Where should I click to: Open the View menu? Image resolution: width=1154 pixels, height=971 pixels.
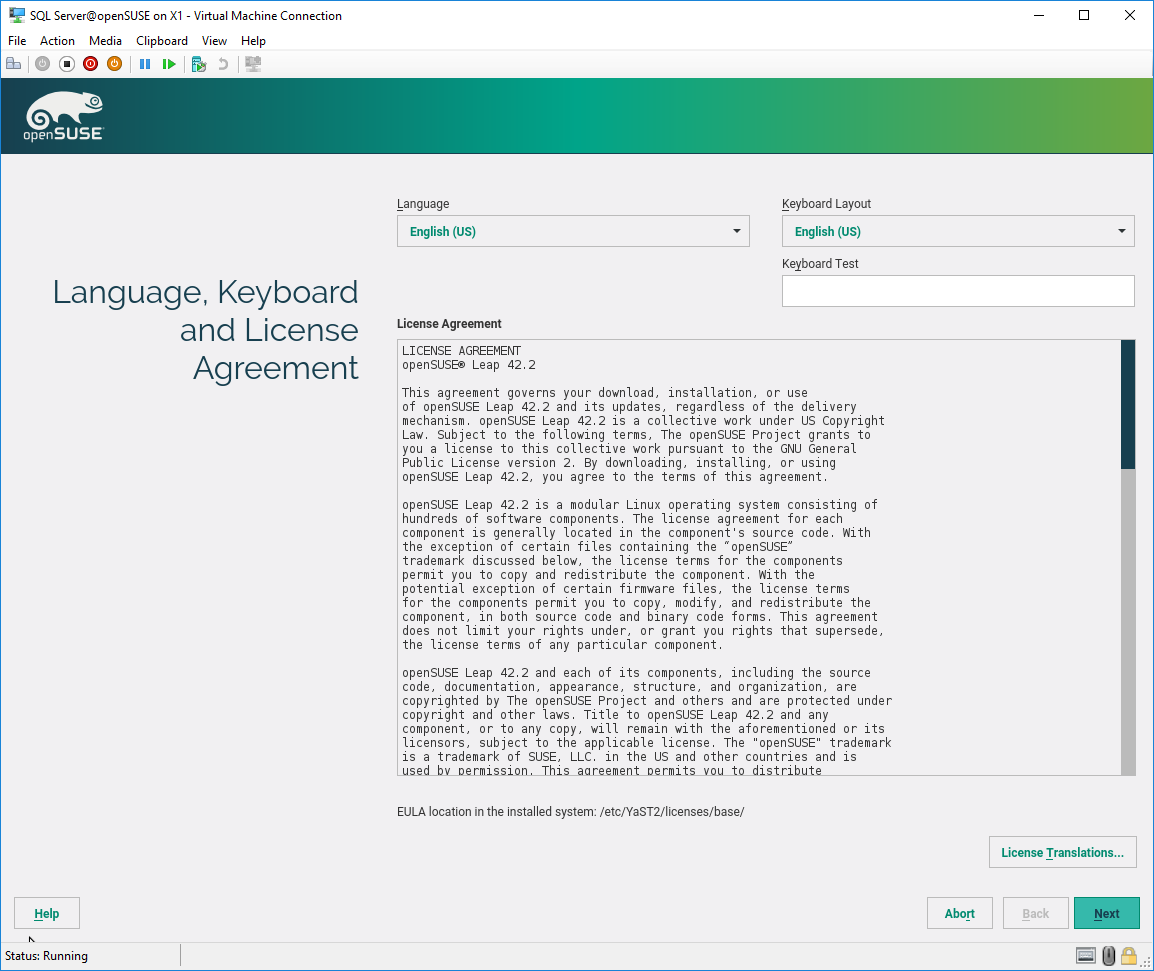[x=214, y=40]
